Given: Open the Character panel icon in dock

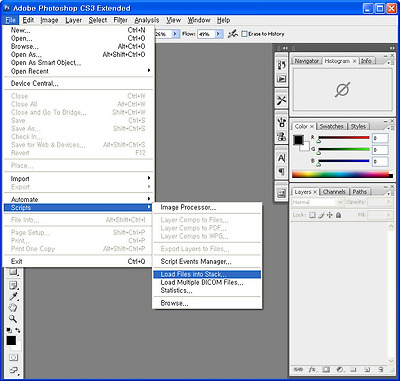Looking at the screenshot, I should click(x=282, y=158).
